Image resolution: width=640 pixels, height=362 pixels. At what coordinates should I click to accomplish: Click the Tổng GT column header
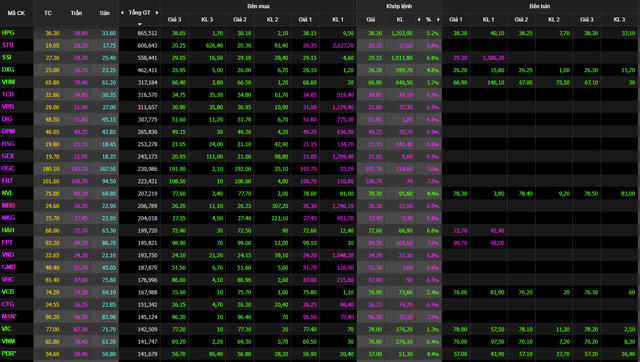pos(140,13)
